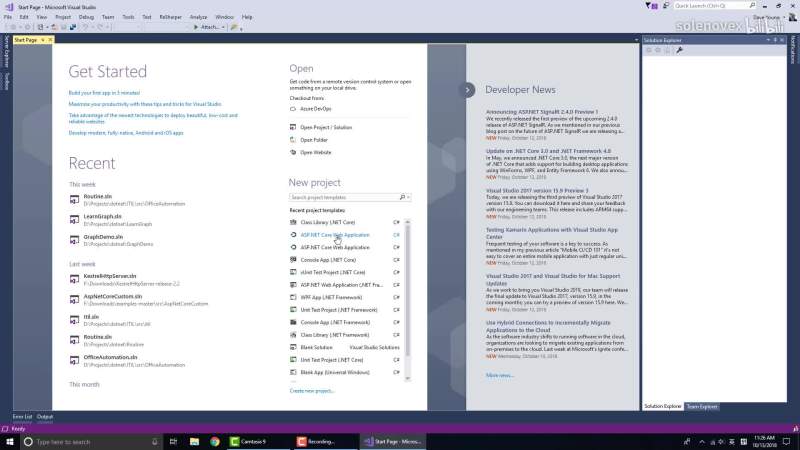Click the Task View taskbar icon

tap(173, 441)
